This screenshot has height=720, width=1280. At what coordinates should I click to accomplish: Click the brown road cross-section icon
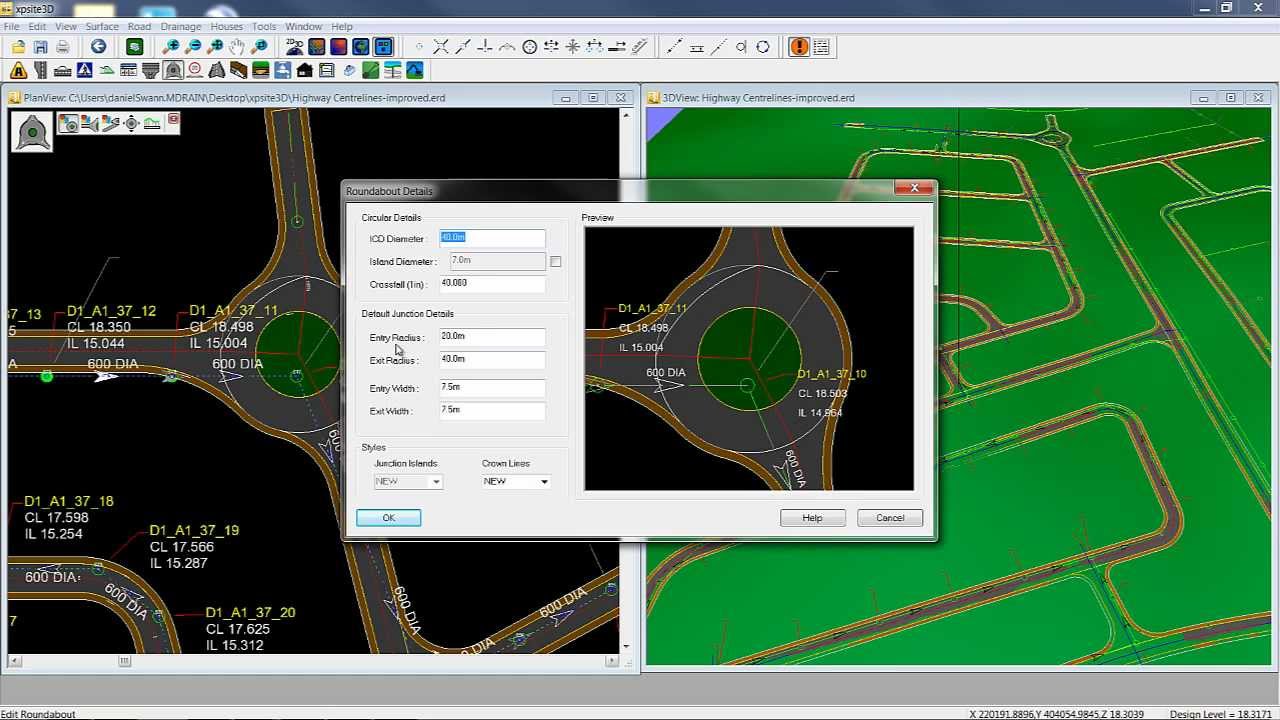pyautogui.click(x=238, y=70)
